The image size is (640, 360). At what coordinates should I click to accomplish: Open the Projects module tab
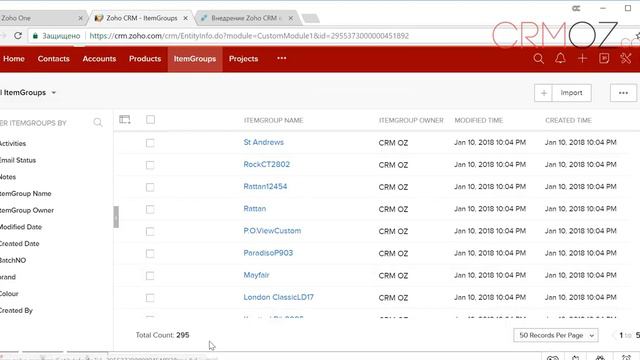pos(243,59)
